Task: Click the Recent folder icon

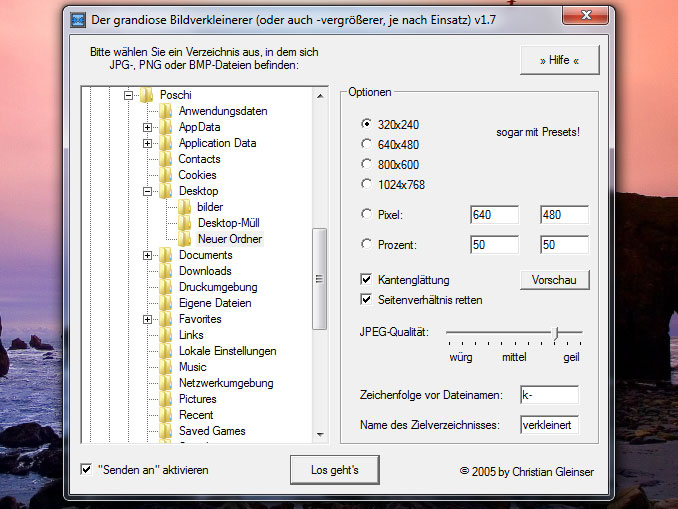Action: (166, 415)
